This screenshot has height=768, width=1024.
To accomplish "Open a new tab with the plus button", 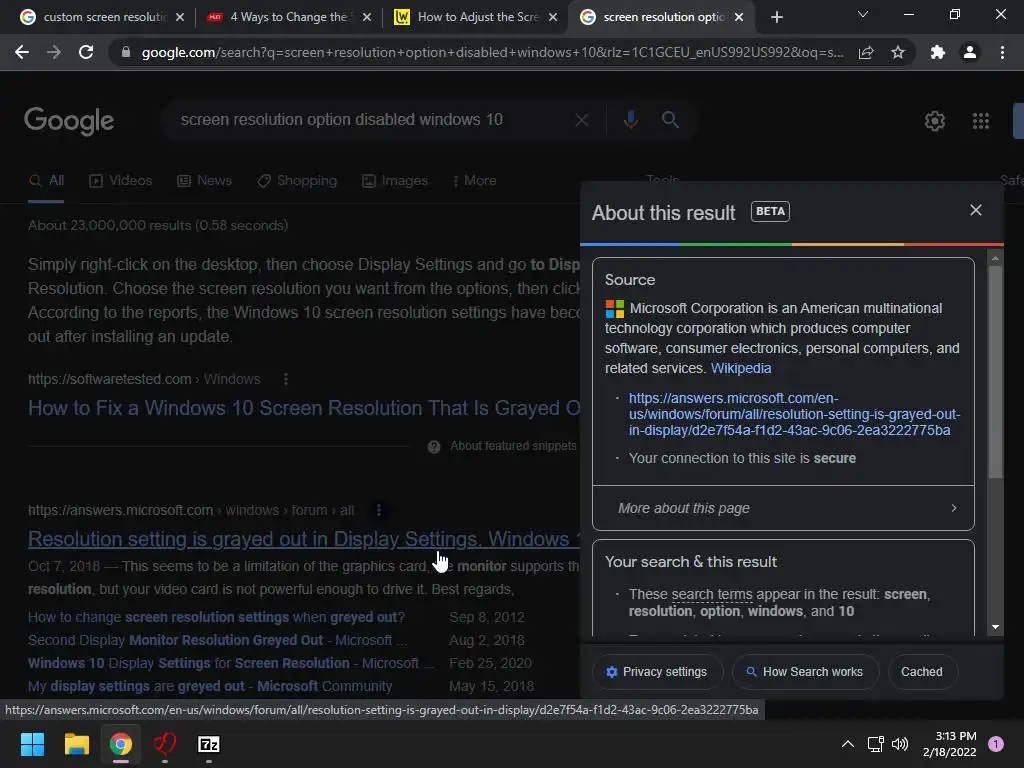I will click(x=776, y=17).
